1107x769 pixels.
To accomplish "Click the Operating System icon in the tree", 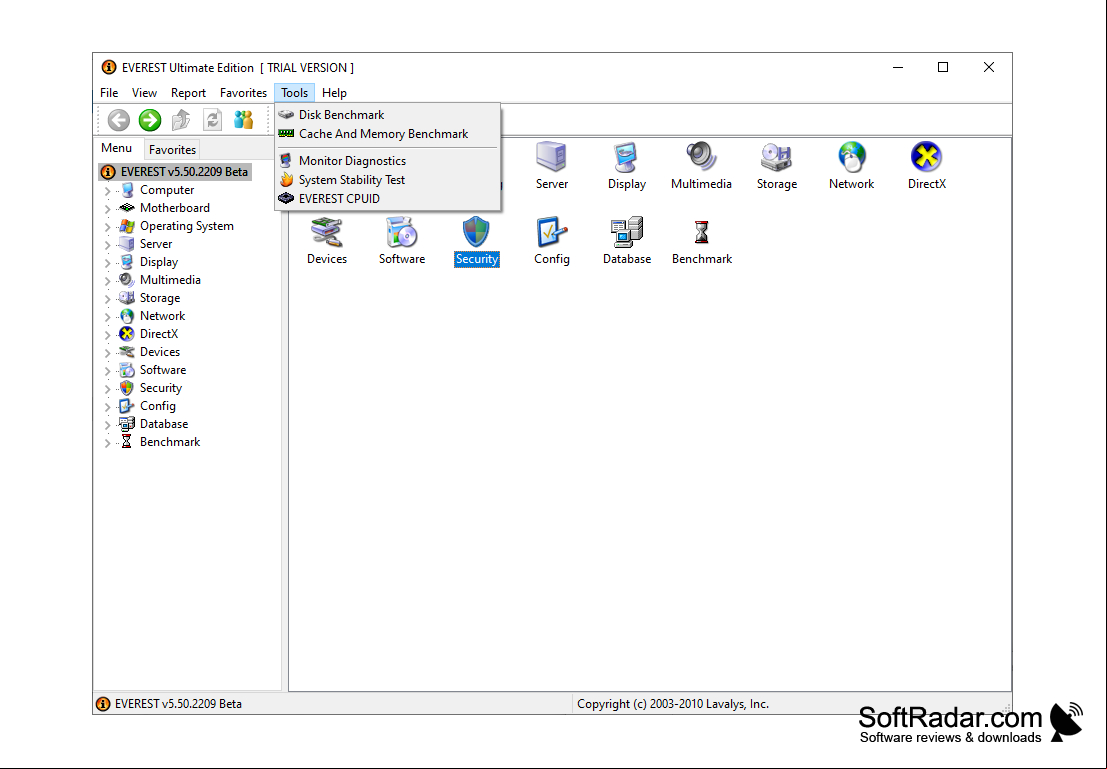I will tap(127, 226).
